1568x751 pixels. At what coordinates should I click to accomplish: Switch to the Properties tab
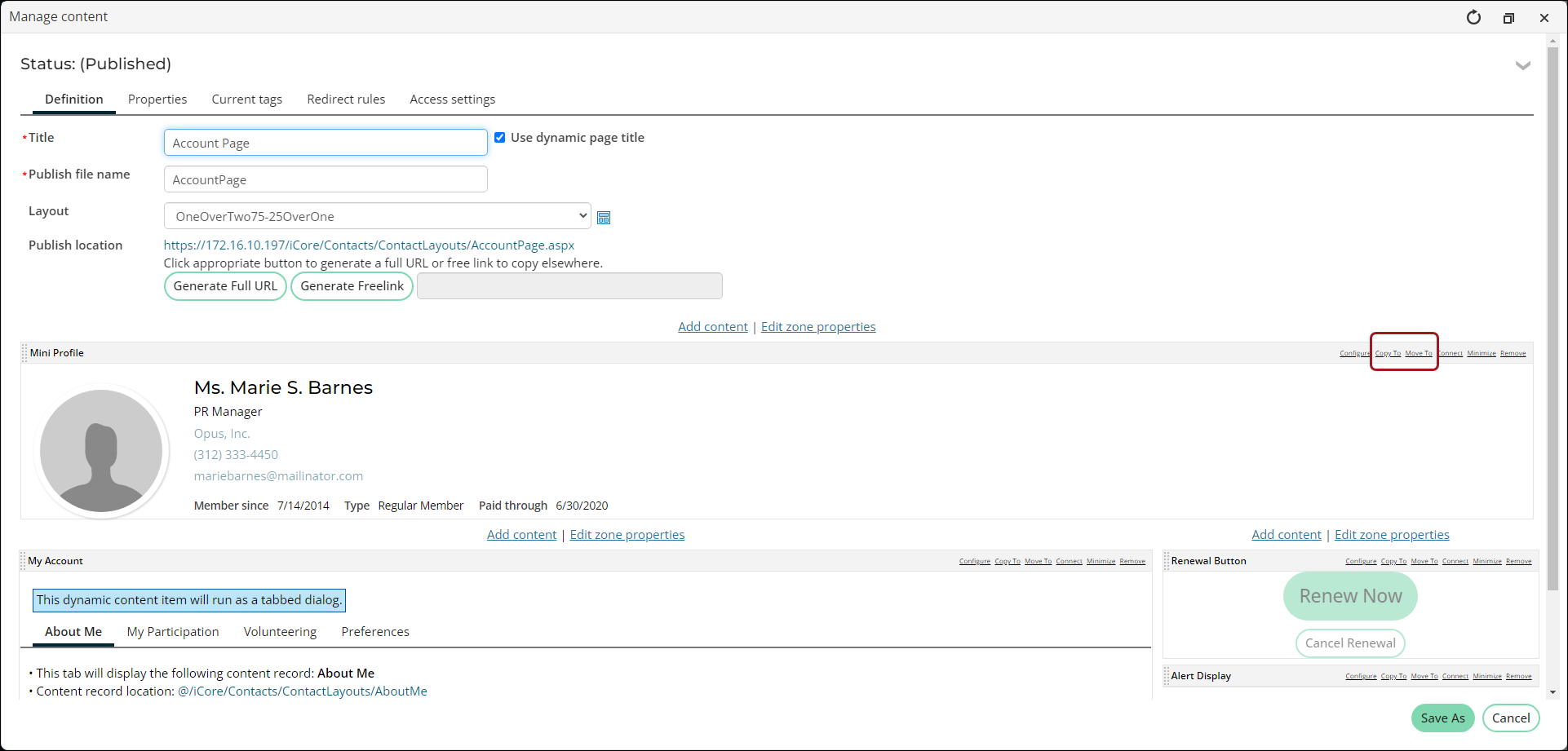tap(157, 99)
